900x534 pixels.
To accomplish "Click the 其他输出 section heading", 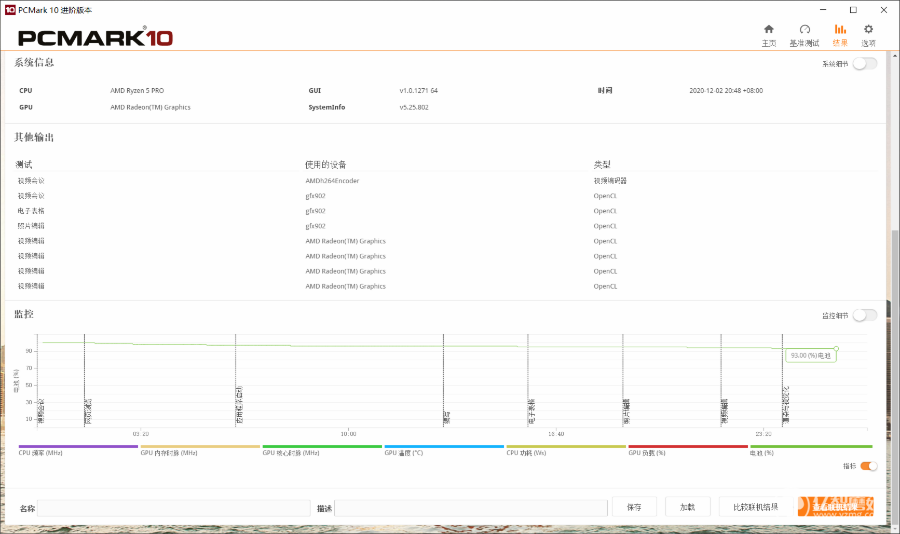I will coord(34,137).
